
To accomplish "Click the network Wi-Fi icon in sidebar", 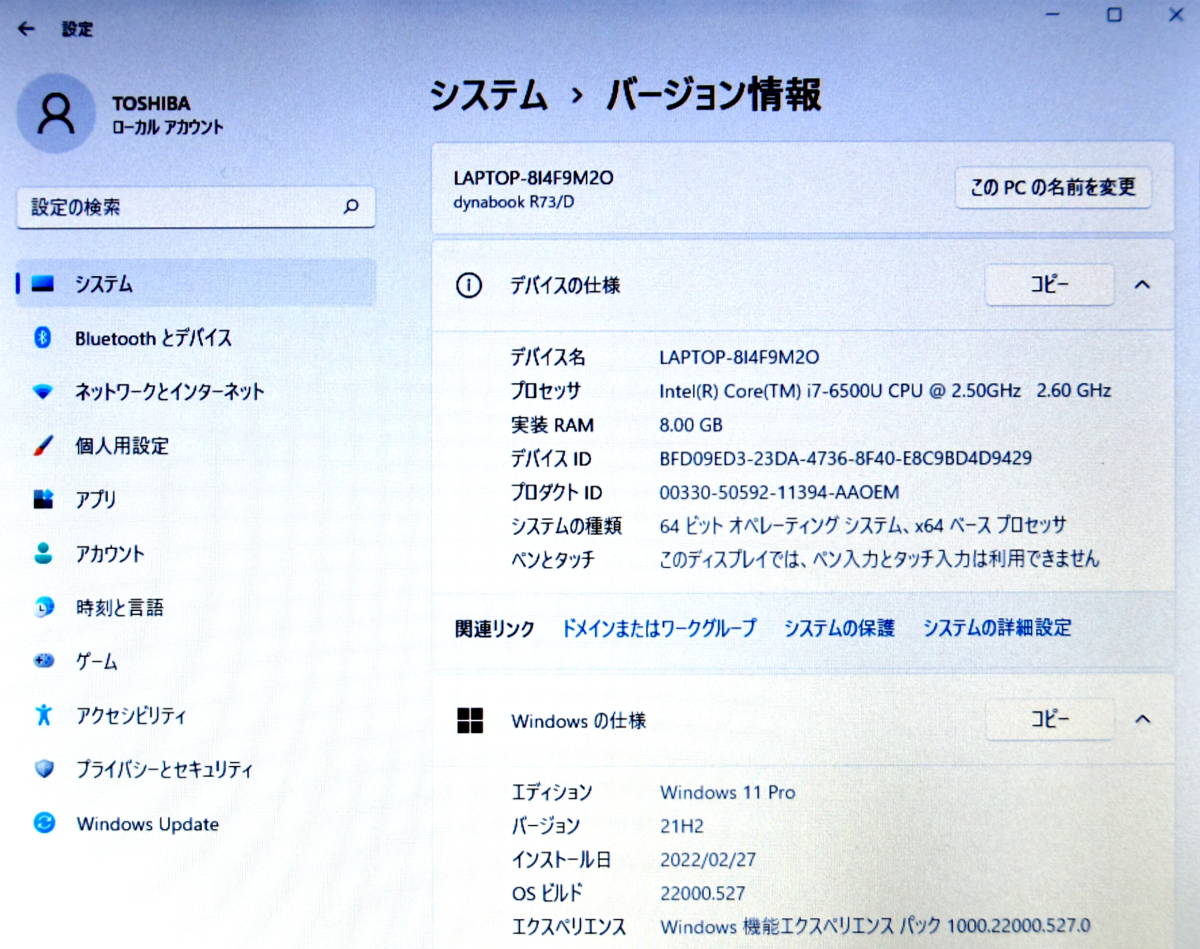I will click(43, 392).
